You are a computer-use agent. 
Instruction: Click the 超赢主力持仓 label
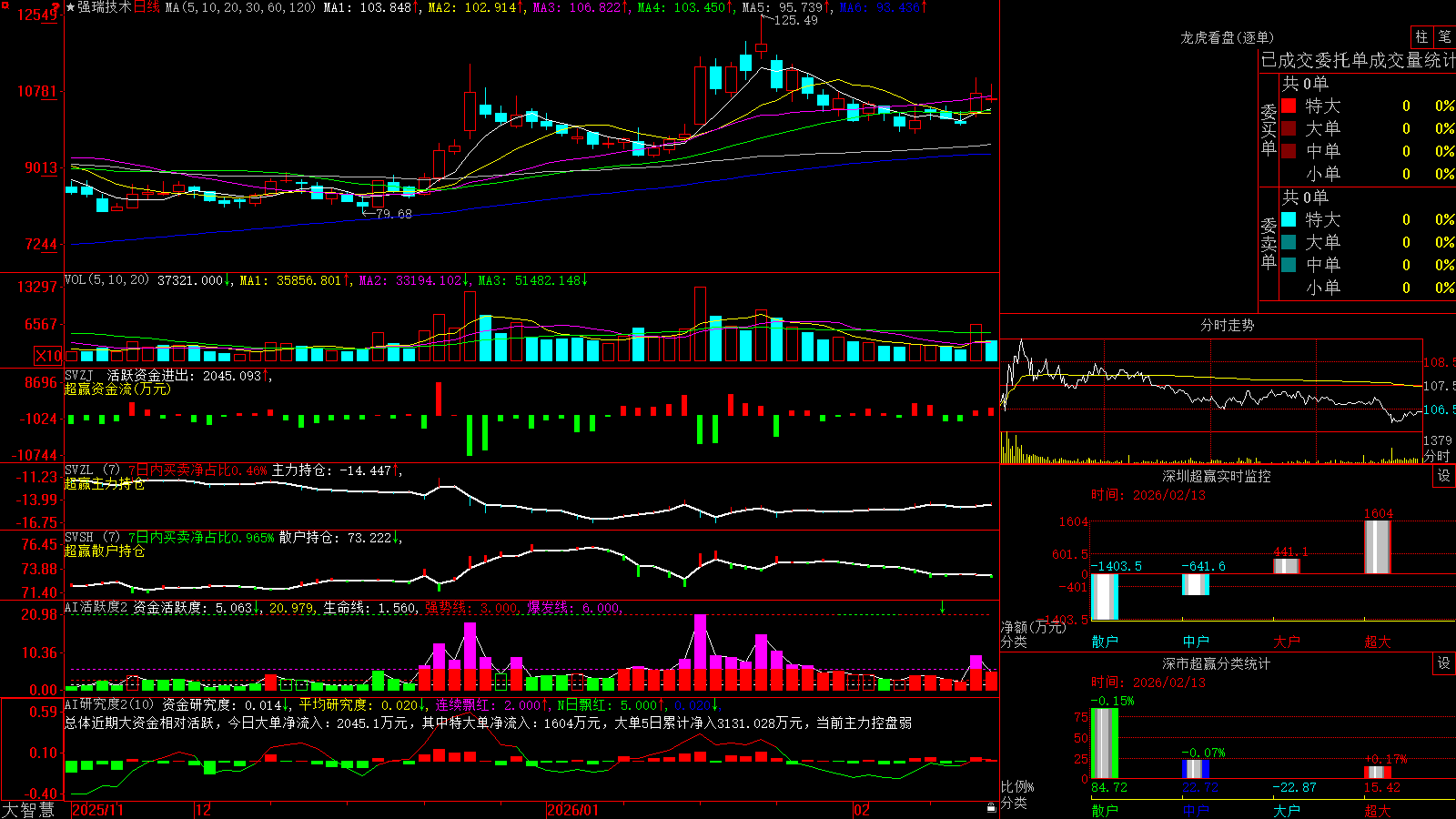pos(105,484)
